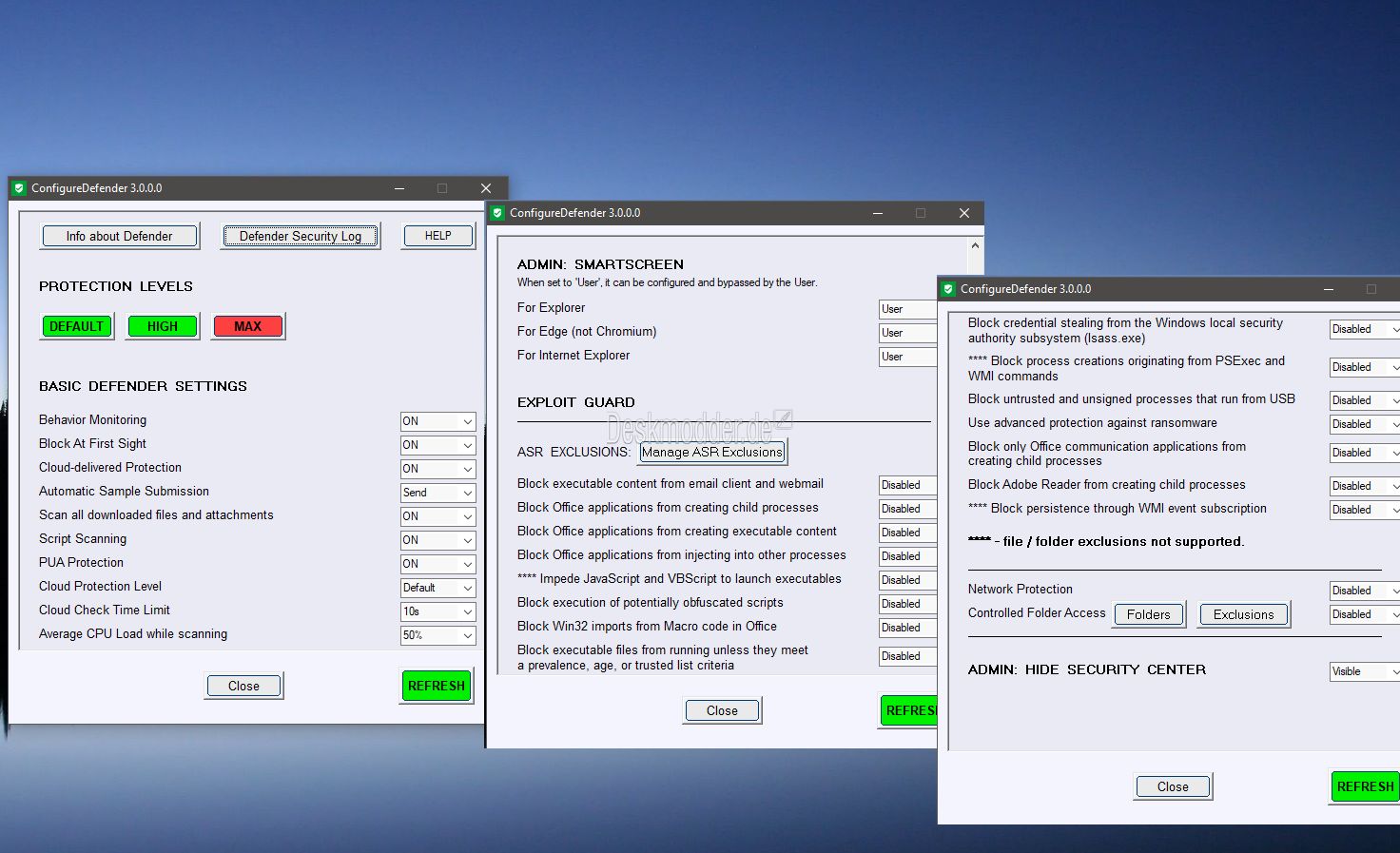
Task: Open dropdown for Win32 imports from Macro
Action: (908, 628)
